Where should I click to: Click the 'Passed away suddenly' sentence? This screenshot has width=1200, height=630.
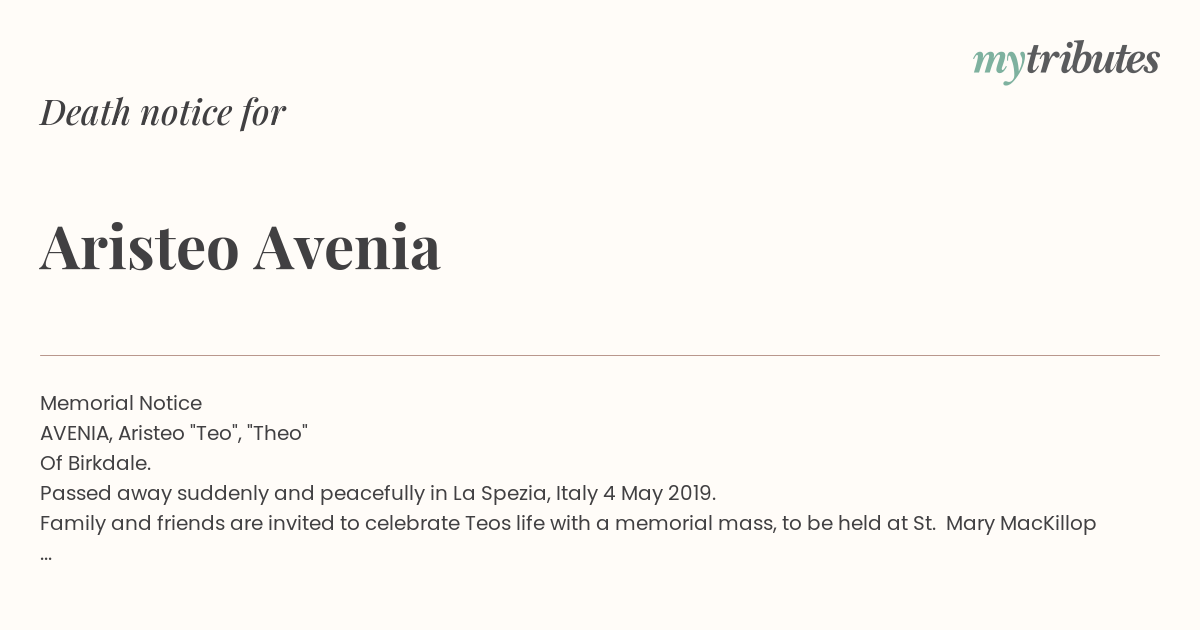(x=378, y=493)
